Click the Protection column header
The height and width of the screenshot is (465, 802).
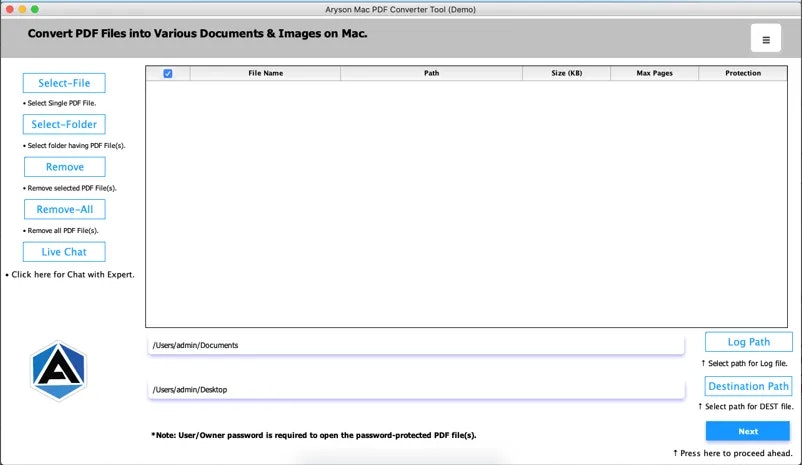click(743, 73)
